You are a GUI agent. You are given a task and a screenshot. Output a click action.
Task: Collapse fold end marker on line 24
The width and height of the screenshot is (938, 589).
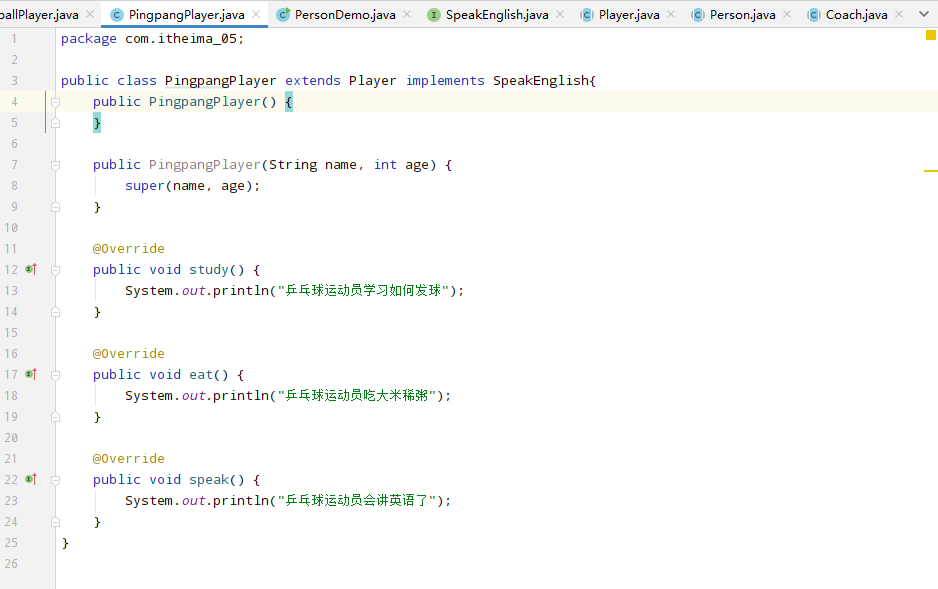click(56, 522)
